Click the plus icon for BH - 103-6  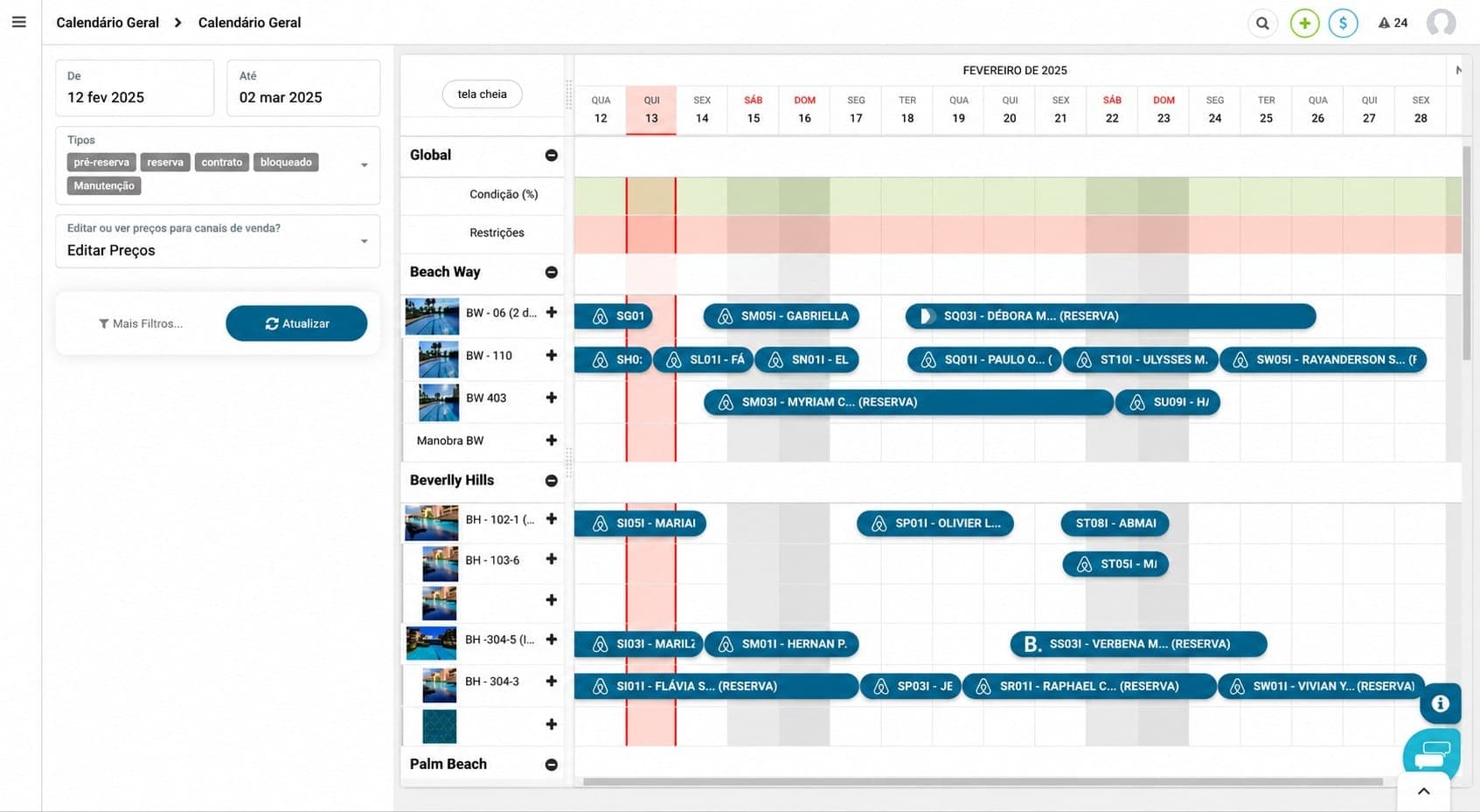coord(552,559)
